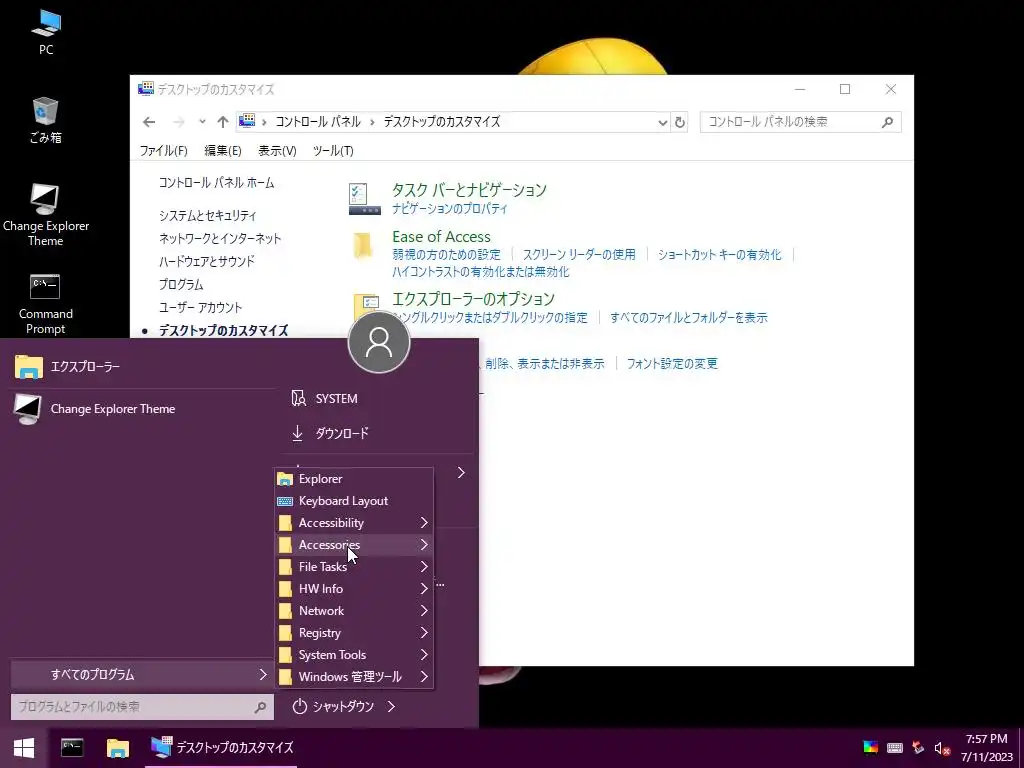Click the user avatar in Start menu
This screenshot has width=1024, height=768.
click(x=379, y=342)
